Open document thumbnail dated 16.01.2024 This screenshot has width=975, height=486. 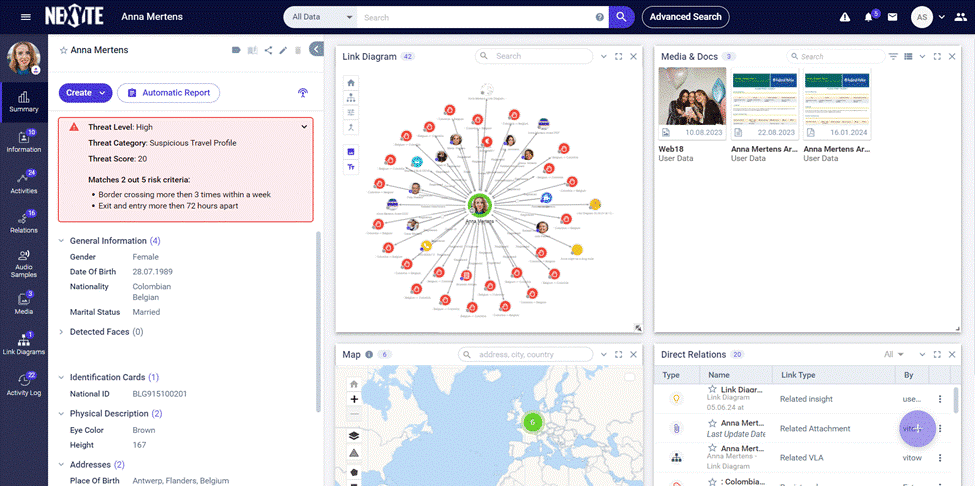coord(837,103)
